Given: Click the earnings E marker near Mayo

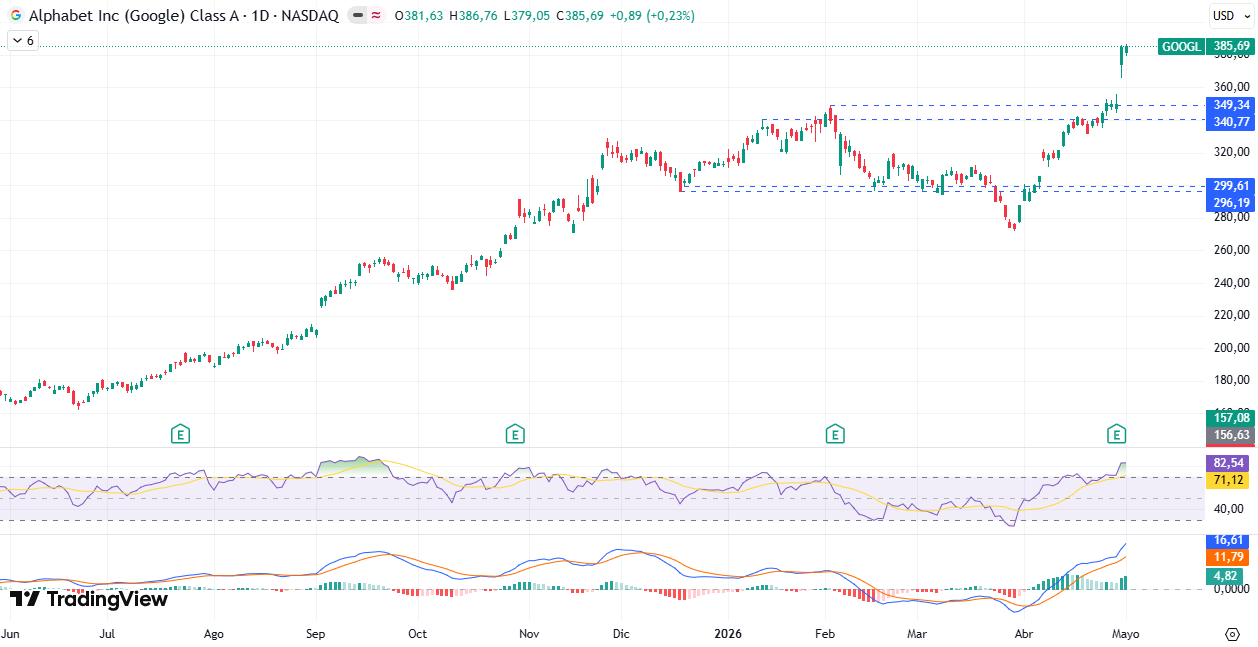Looking at the screenshot, I should pyautogui.click(x=1116, y=434).
